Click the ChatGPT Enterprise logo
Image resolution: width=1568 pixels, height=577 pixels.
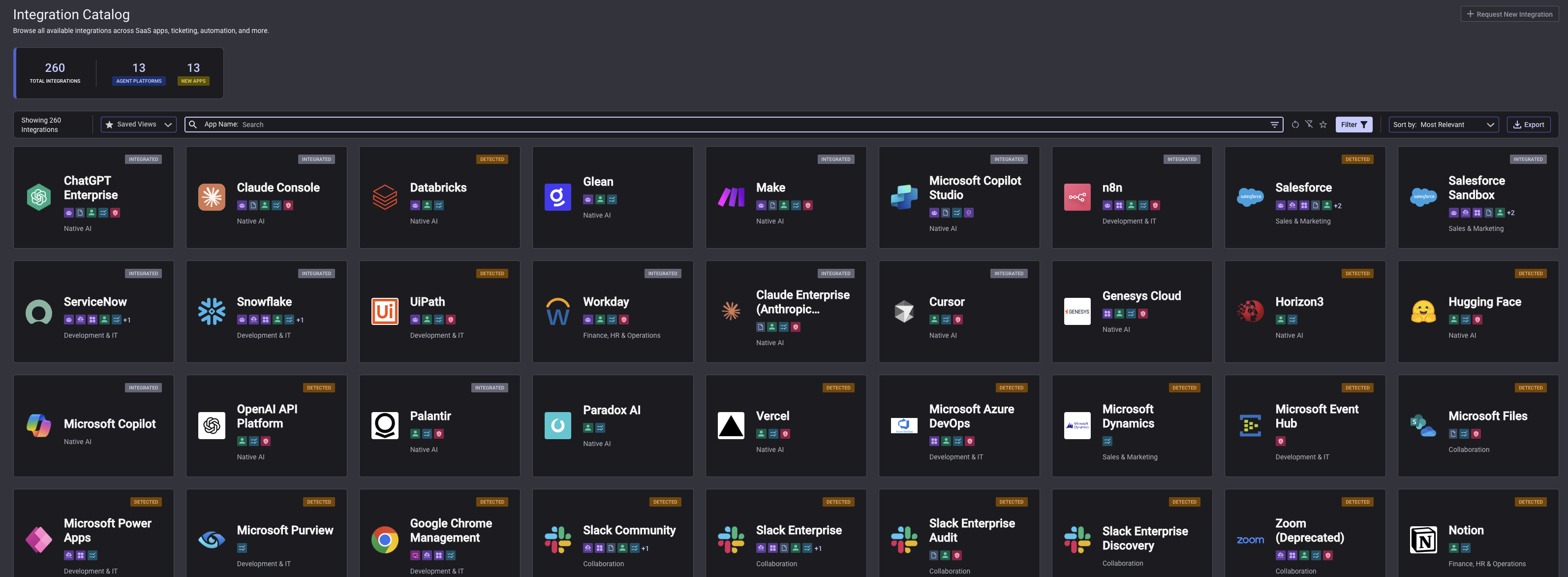38,197
